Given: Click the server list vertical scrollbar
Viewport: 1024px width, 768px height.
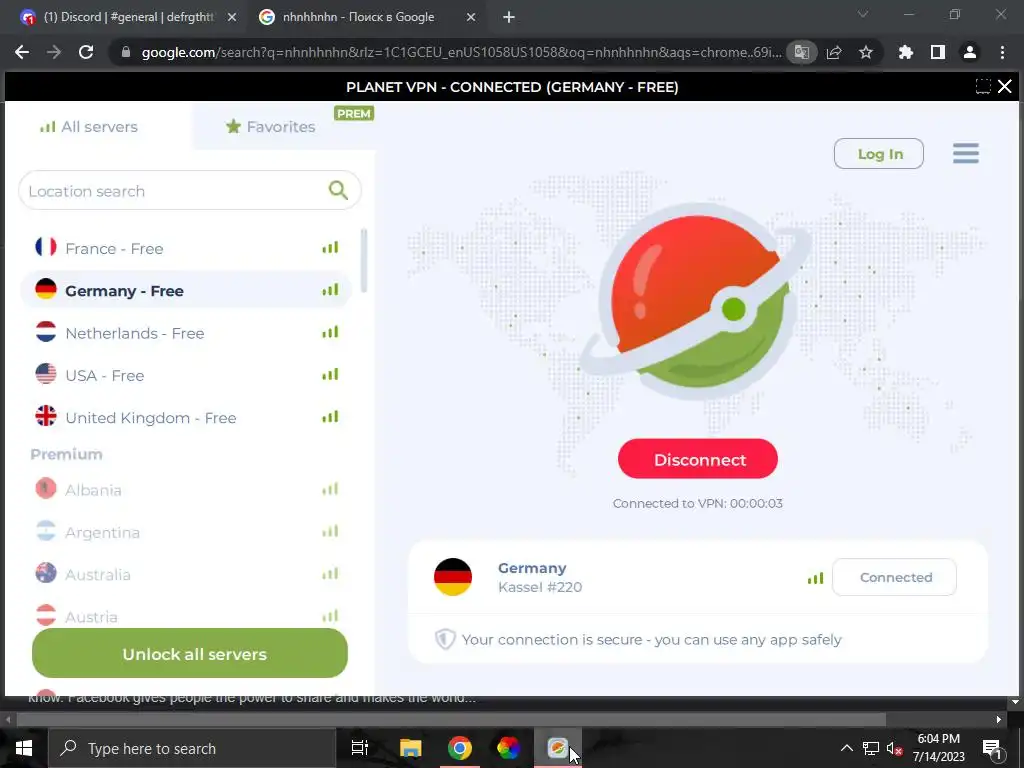Looking at the screenshot, I should click(364, 261).
